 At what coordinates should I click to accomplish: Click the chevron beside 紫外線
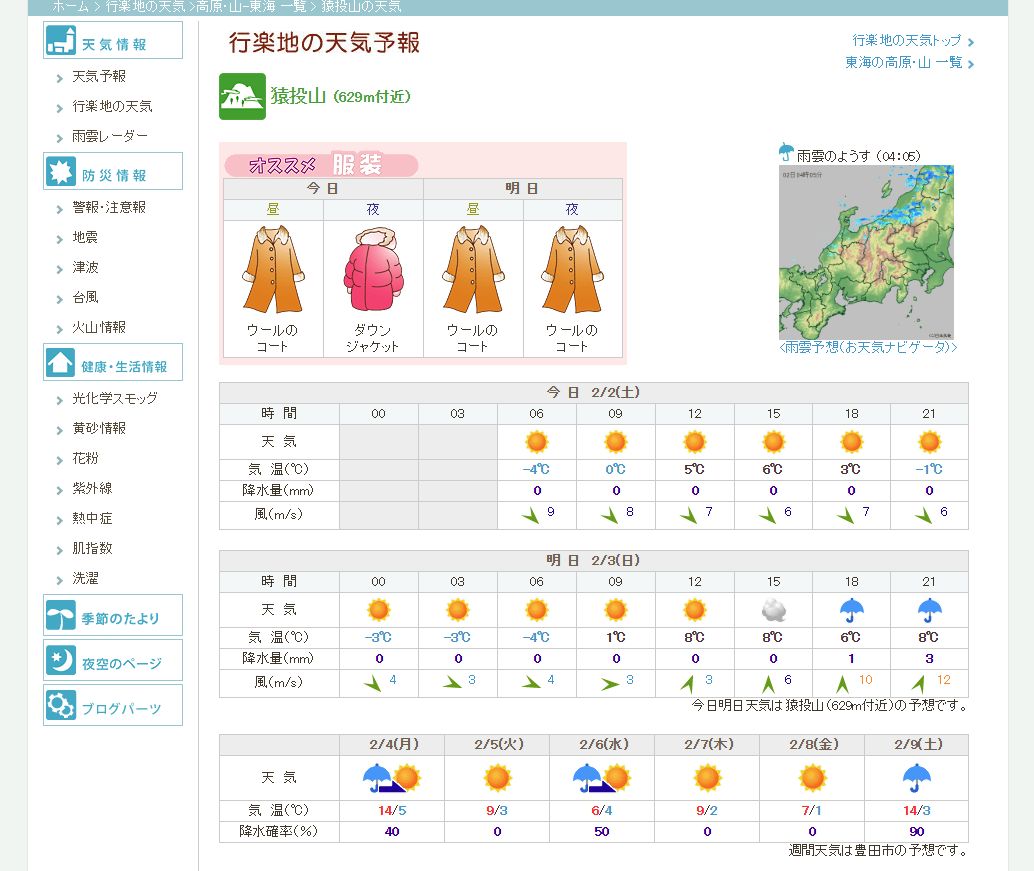pyautogui.click(x=60, y=489)
